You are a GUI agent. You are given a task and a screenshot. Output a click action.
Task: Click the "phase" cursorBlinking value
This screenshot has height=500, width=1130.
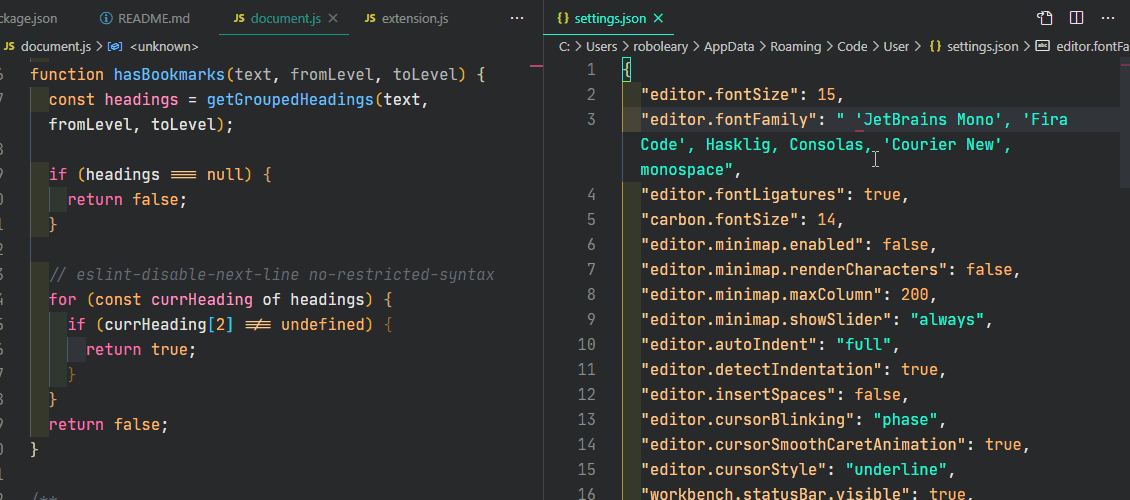click(905, 419)
